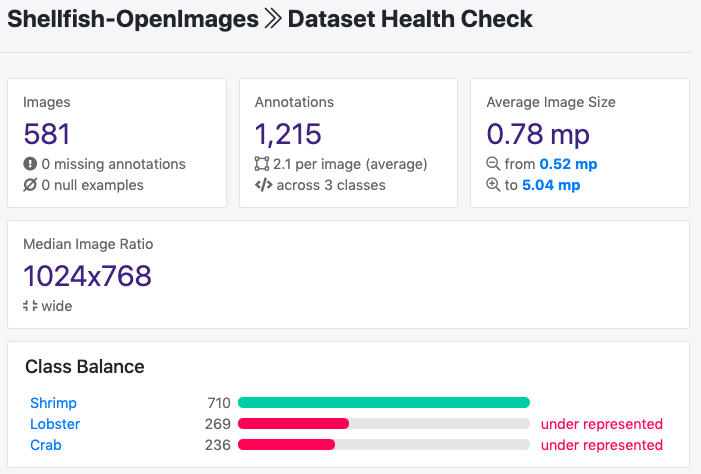Click the Lobster count 269
The height and width of the screenshot is (474, 701).
[x=218, y=424]
